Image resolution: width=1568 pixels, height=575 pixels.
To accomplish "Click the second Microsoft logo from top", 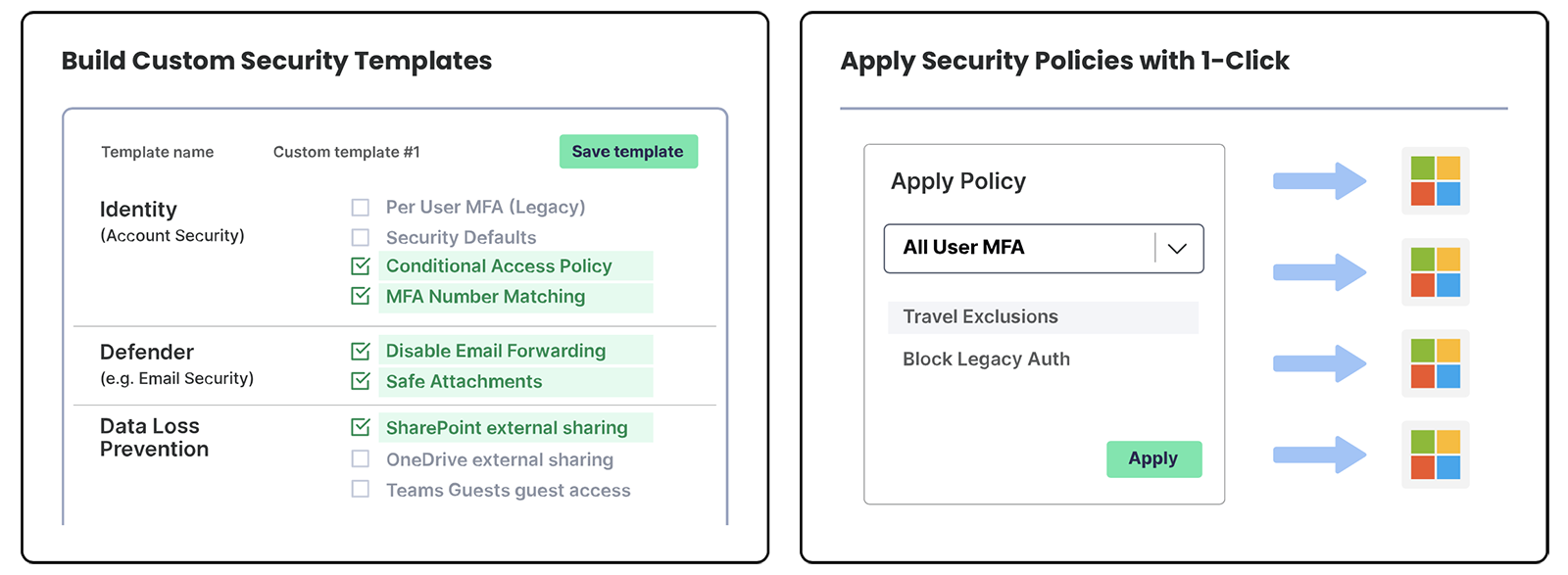I will click(1435, 272).
